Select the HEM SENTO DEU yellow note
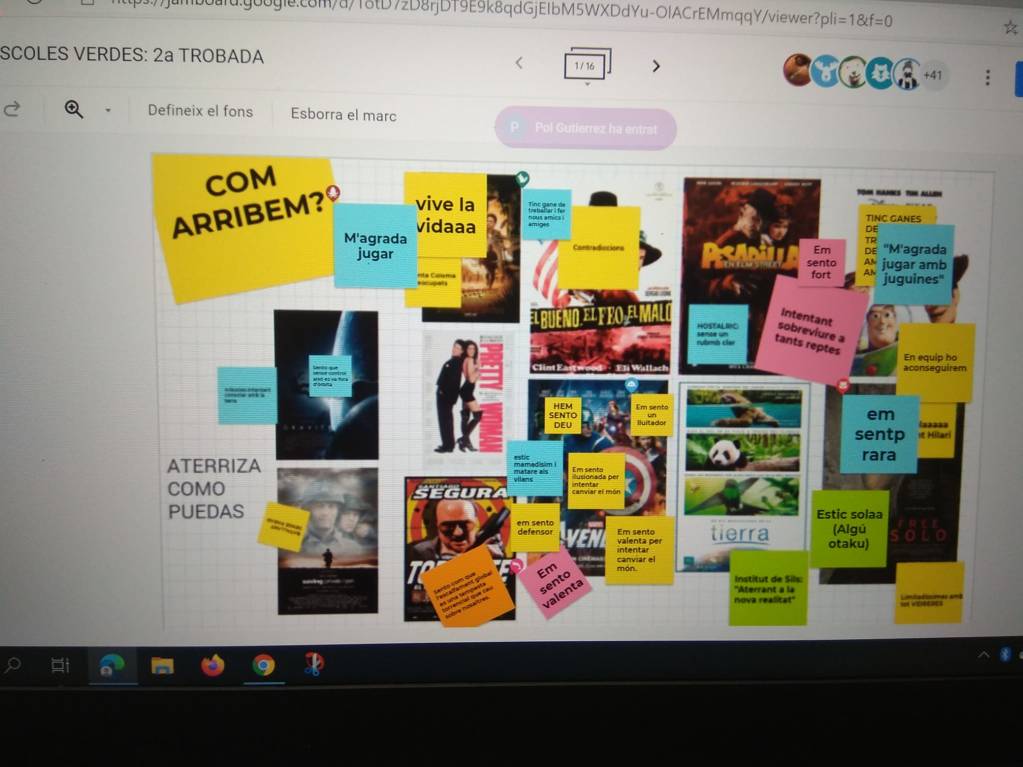Screen dimensions: 1023x767 562,415
